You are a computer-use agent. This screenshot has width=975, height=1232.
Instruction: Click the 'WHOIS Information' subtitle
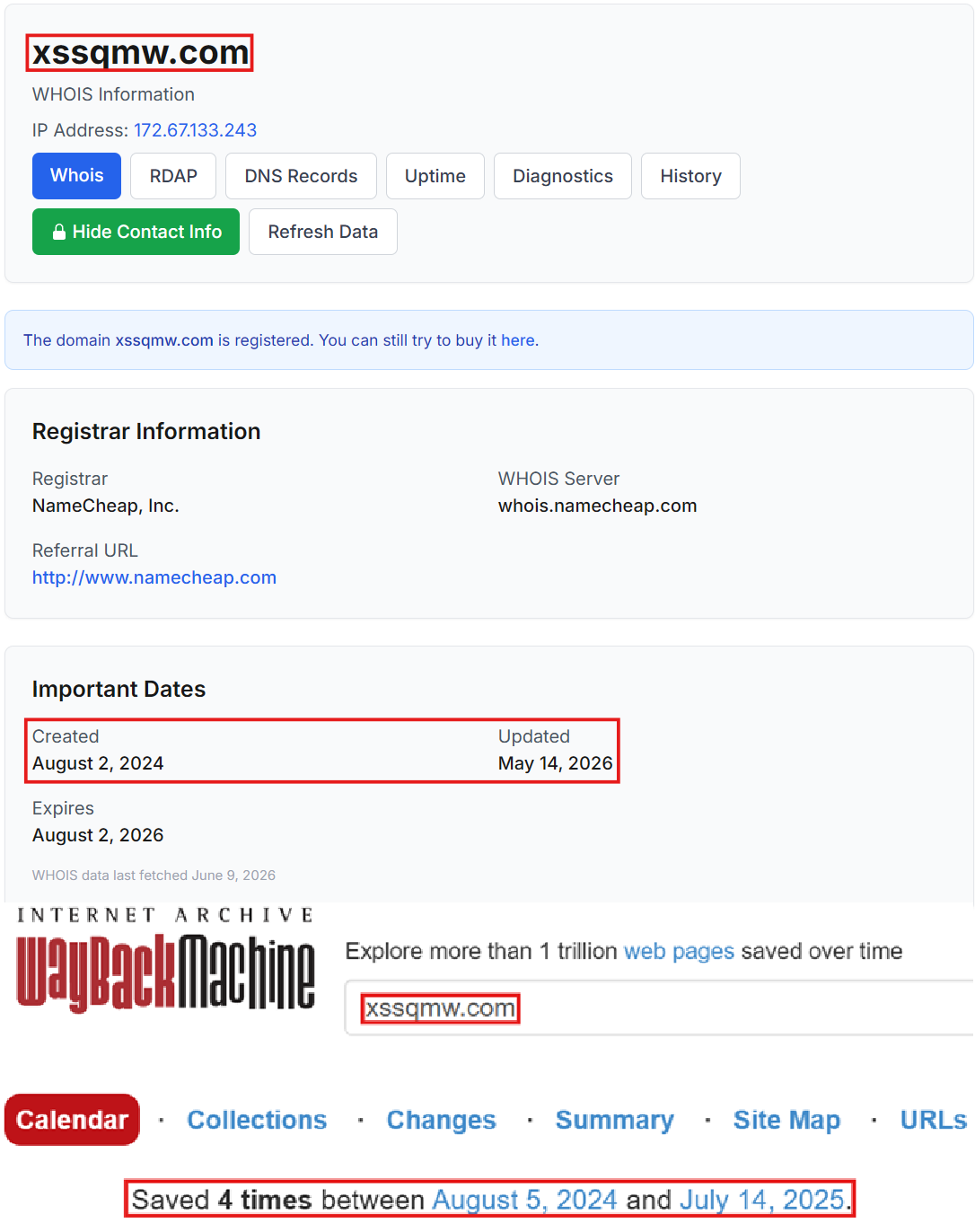coord(113,94)
